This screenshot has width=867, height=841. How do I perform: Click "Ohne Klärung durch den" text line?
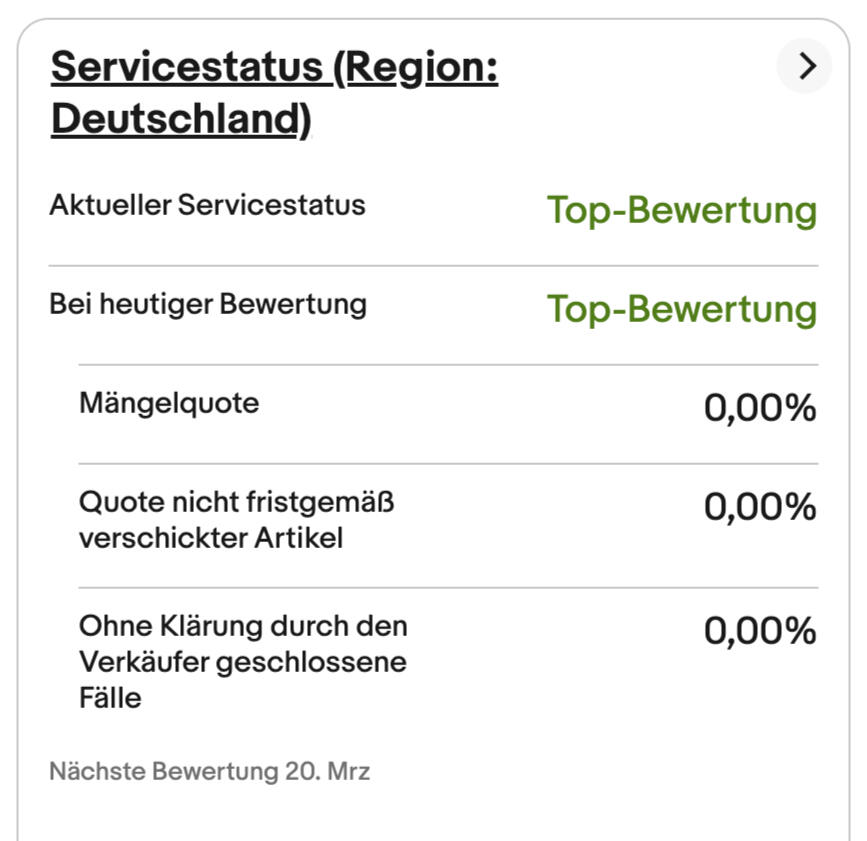pos(243,626)
